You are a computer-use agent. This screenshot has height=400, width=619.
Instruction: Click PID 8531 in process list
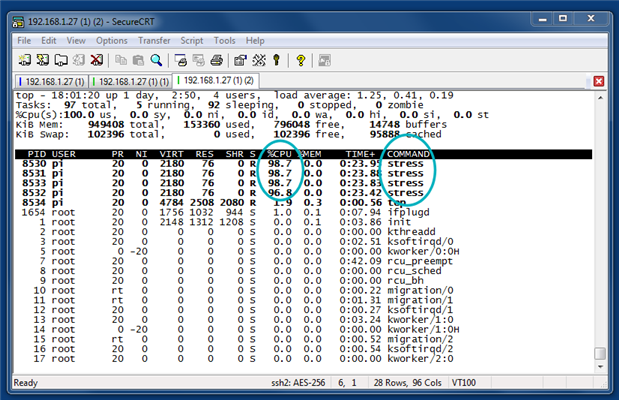(34, 173)
